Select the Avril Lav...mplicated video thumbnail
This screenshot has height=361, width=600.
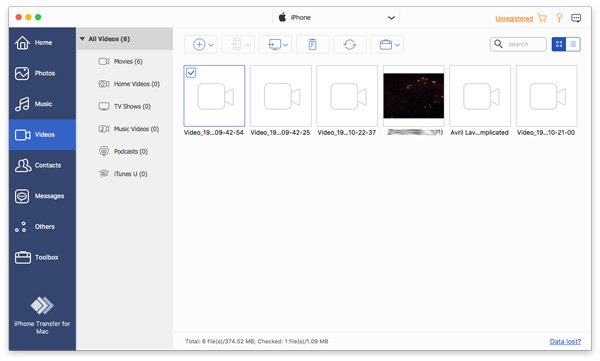tap(480, 96)
